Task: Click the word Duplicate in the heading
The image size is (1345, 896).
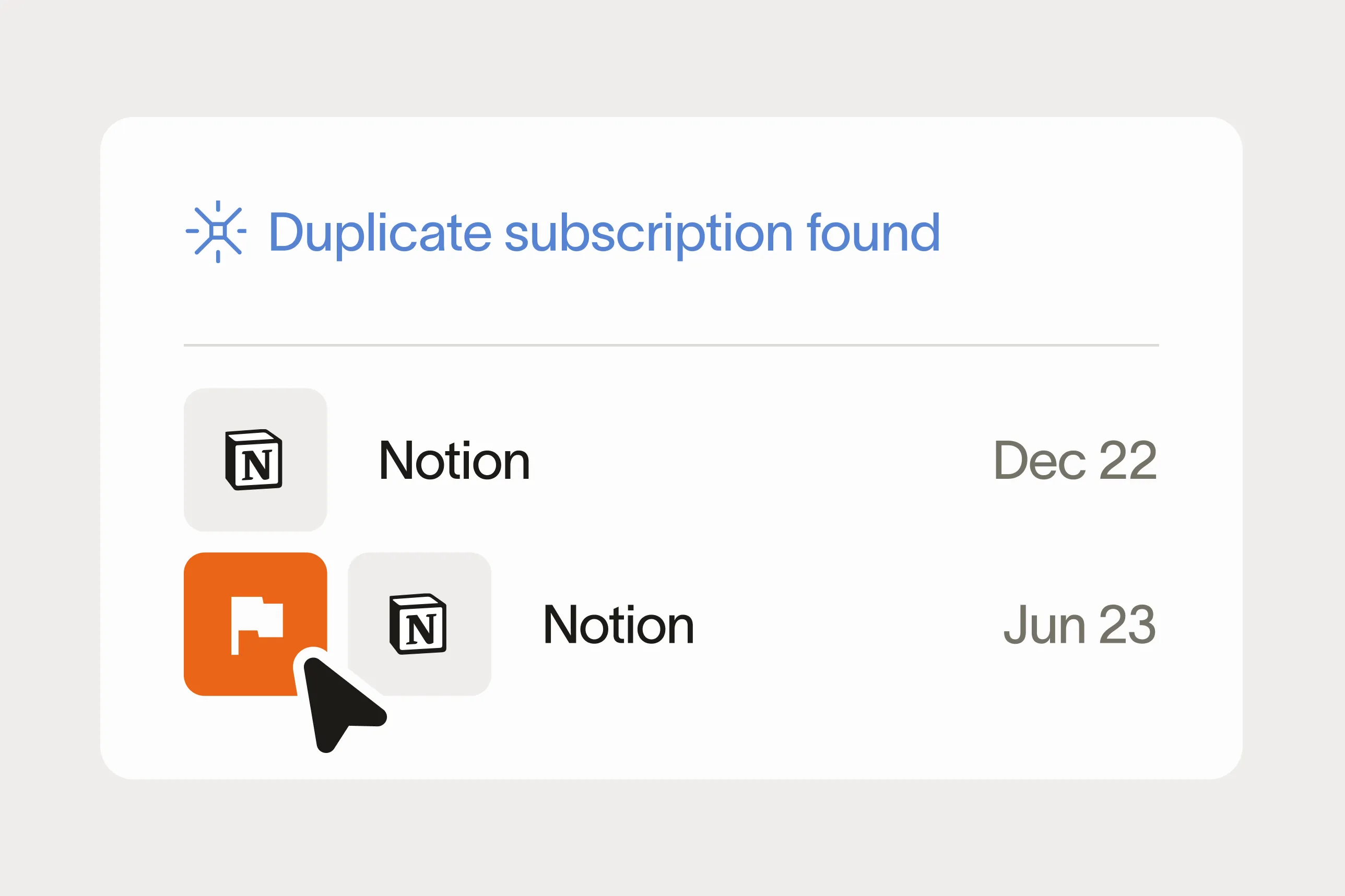Action: 380,232
